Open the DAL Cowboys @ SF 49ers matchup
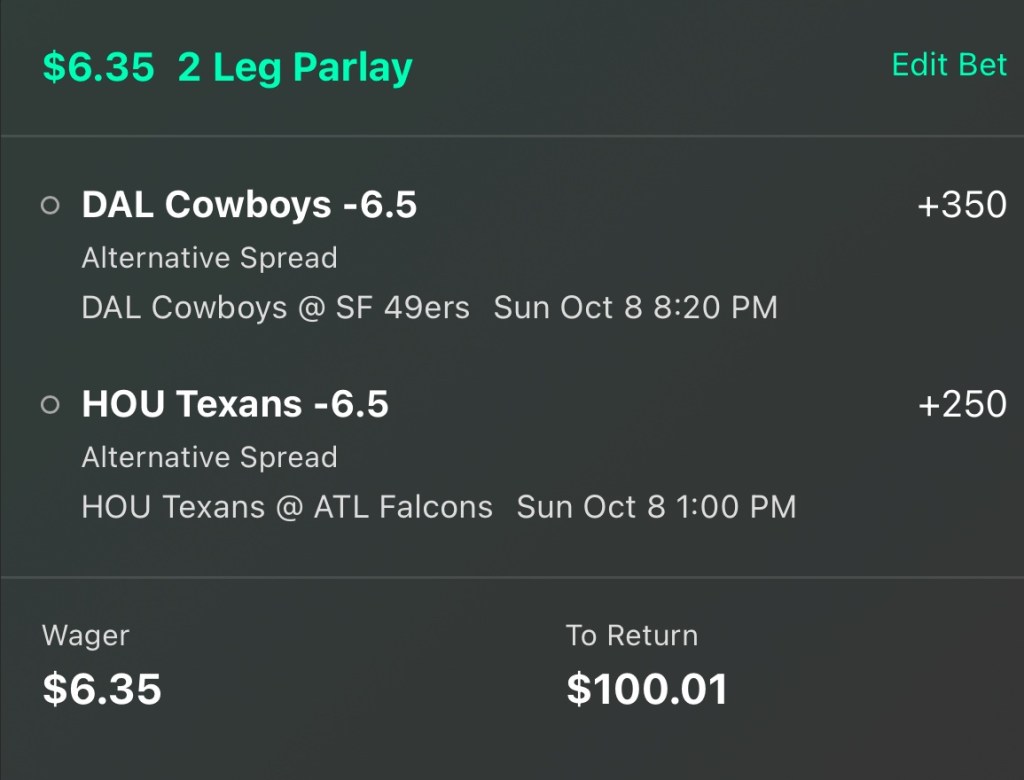The width and height of the screenshot is (1024, 780). point(275,308)
